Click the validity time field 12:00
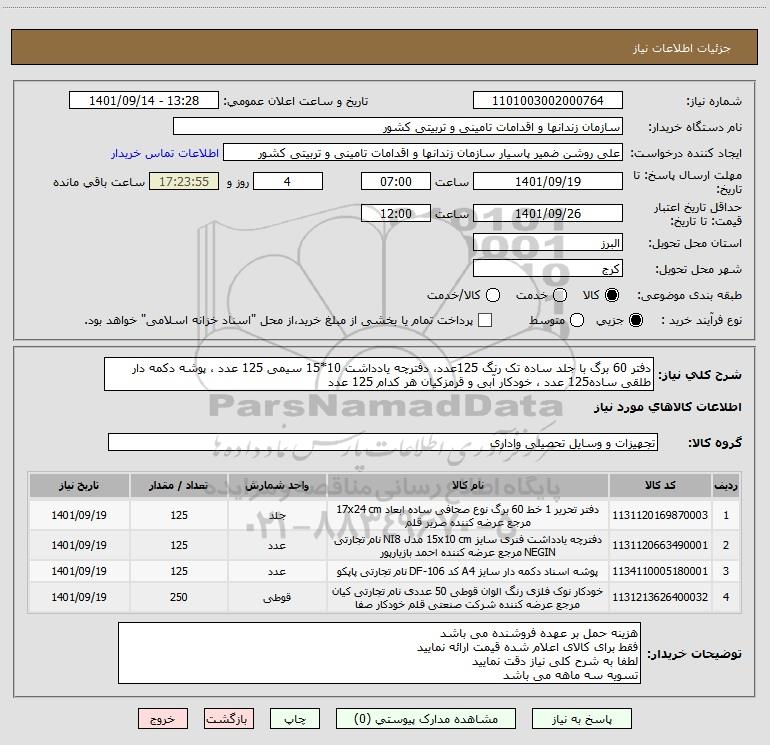 pos(396,213)
